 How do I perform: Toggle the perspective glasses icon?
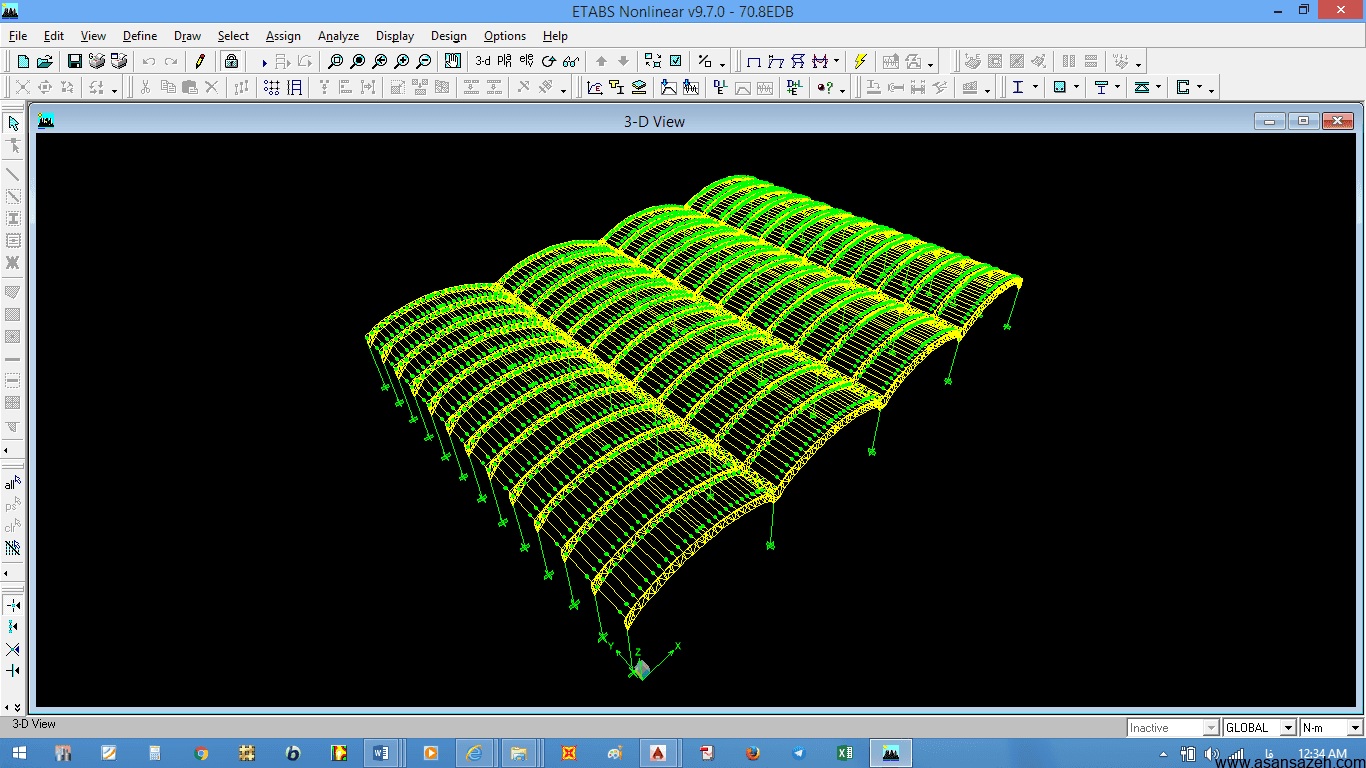[x=570, y=61]
